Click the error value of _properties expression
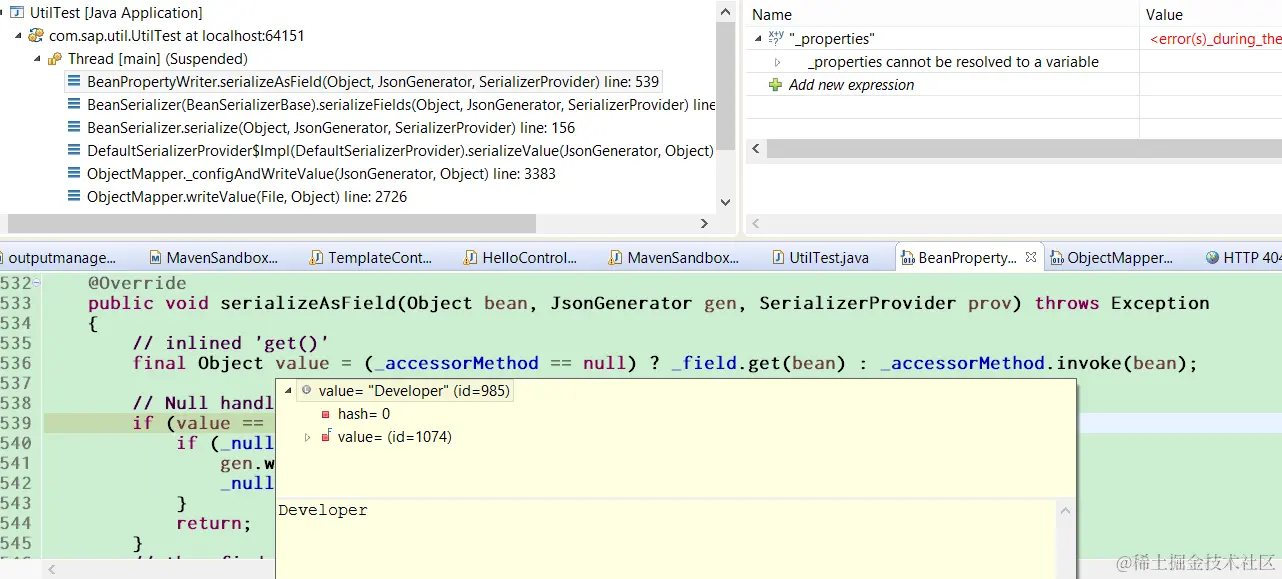The image size is (1282, 579). coord(1215,39)
